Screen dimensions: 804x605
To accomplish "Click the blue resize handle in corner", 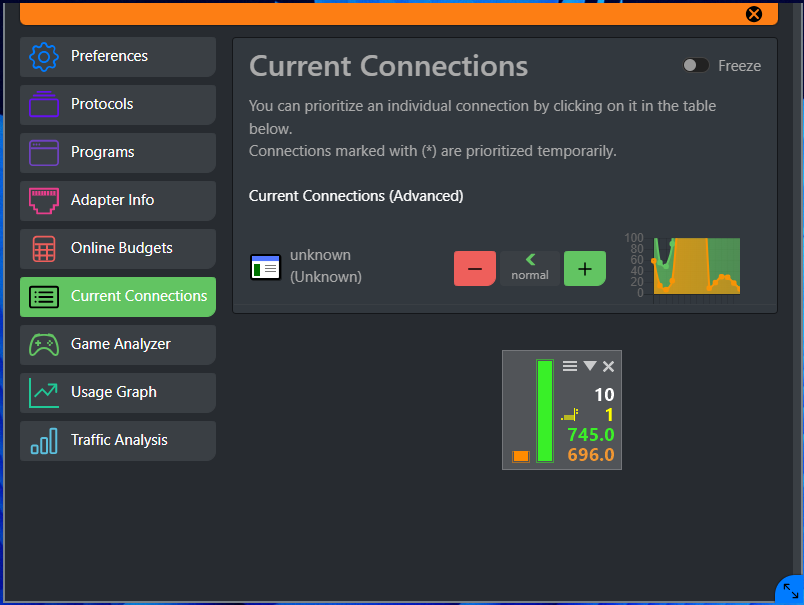I will point(790,591).
